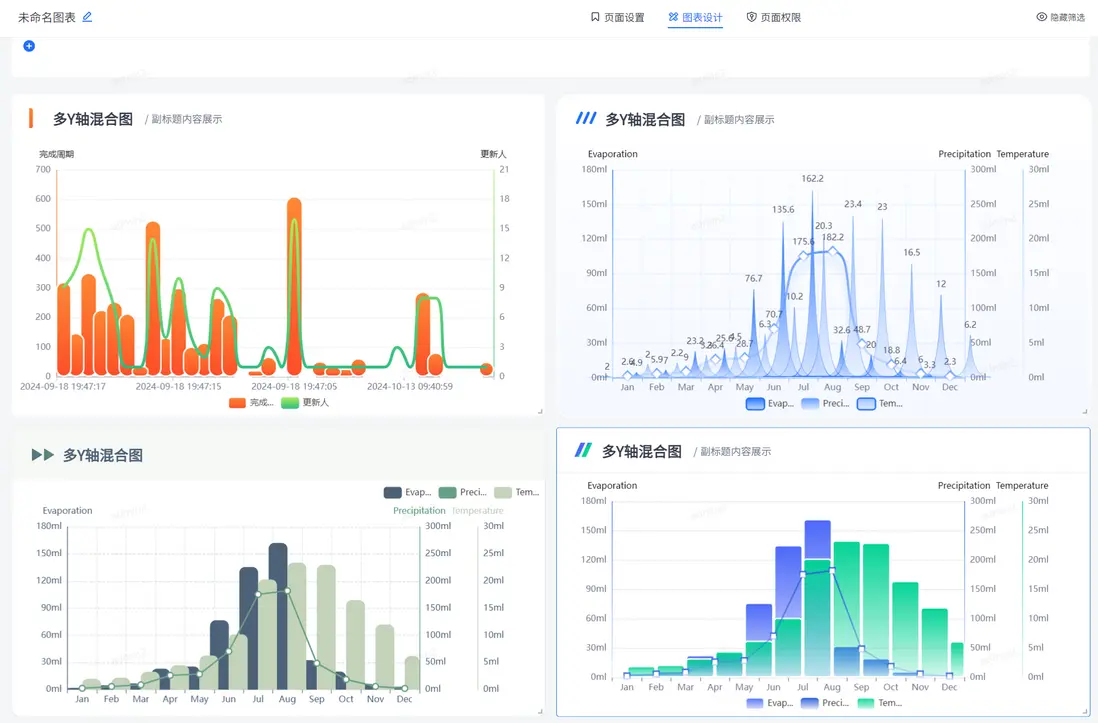Toggle the 更新人 green legend series

coord(305,403)
